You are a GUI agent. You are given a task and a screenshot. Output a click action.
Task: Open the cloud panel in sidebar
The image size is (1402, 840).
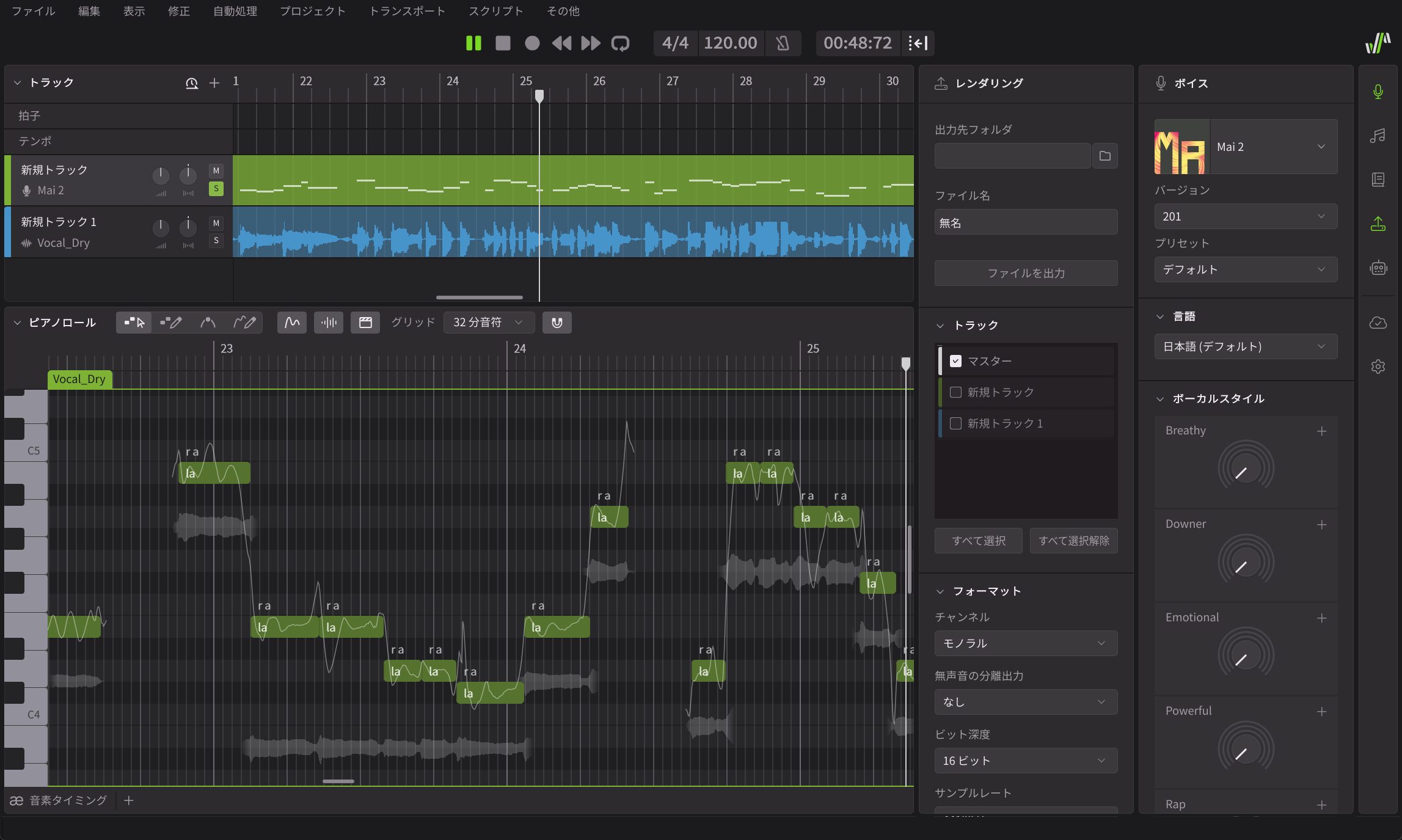coord(1378,323)
